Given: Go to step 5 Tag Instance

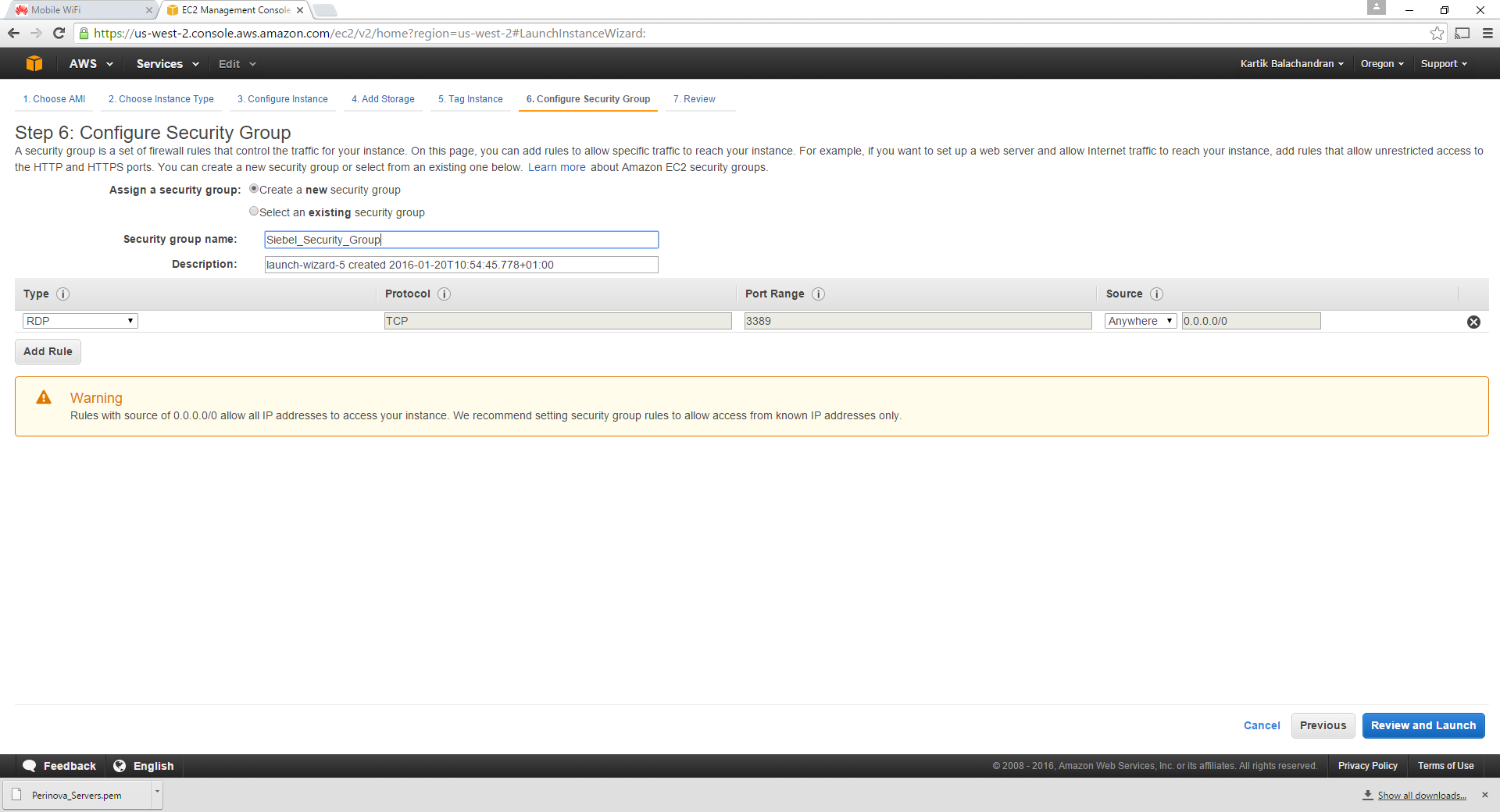Looking at the screenshot, I should 470,99.
